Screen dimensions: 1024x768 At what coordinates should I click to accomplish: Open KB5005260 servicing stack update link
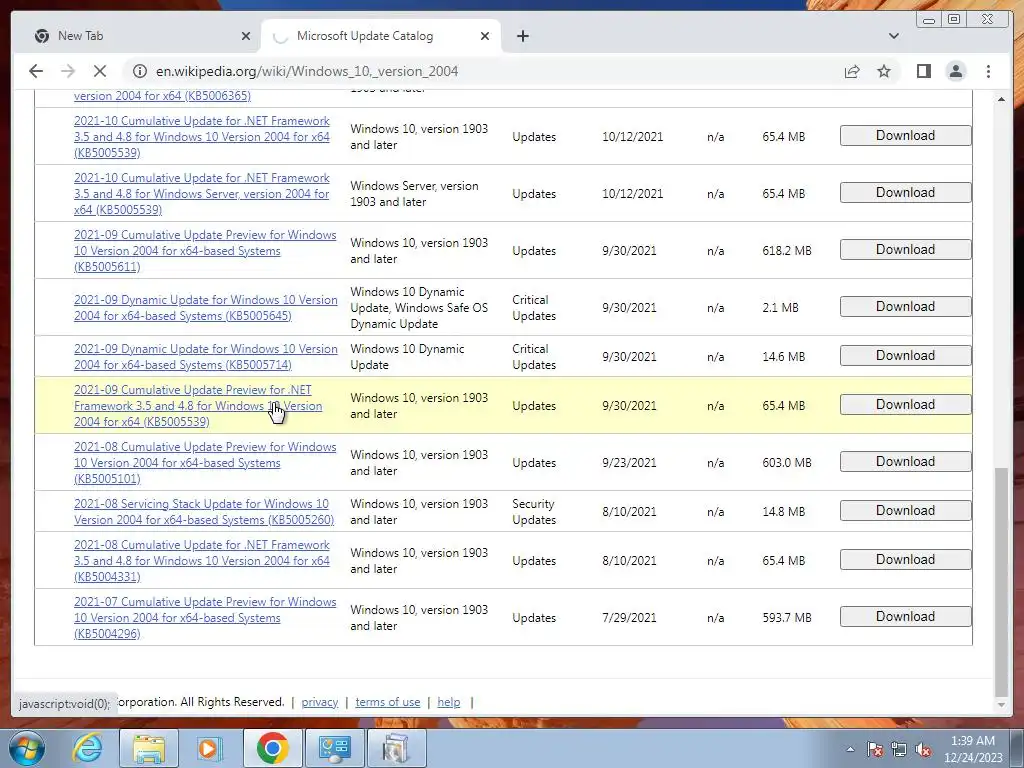(204, 511)
